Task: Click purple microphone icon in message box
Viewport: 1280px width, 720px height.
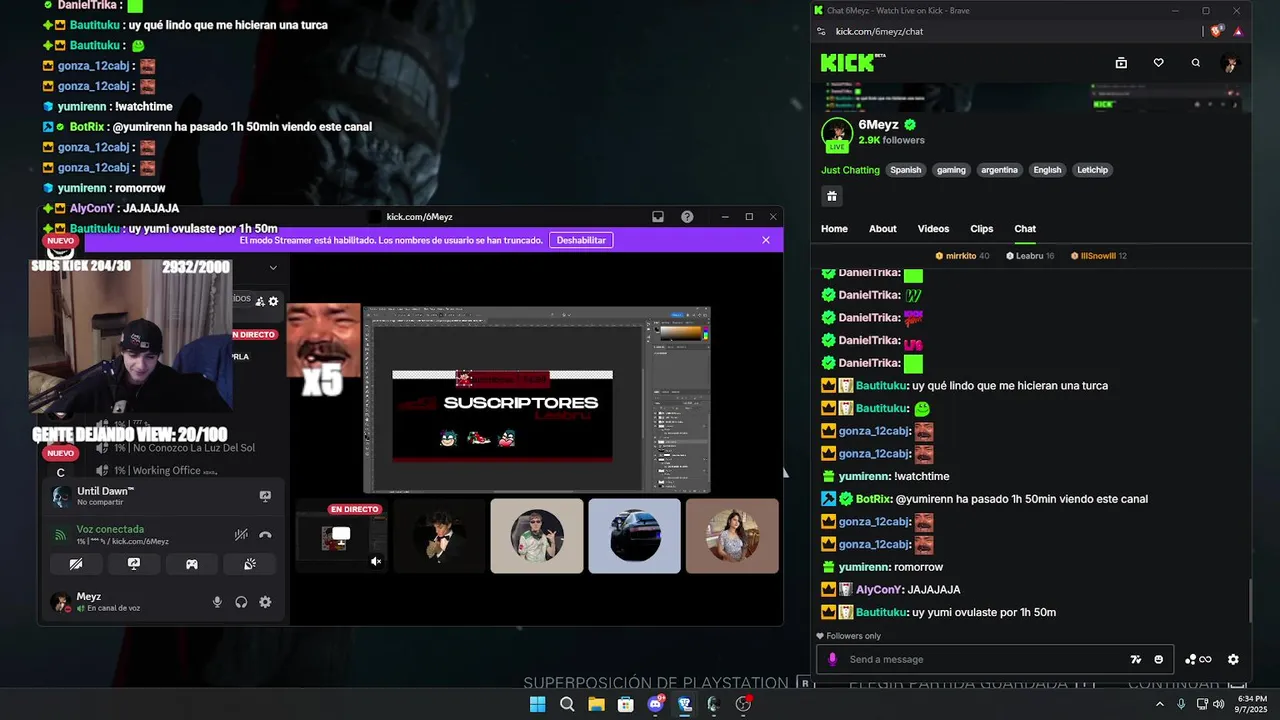Action: point(832,659)
